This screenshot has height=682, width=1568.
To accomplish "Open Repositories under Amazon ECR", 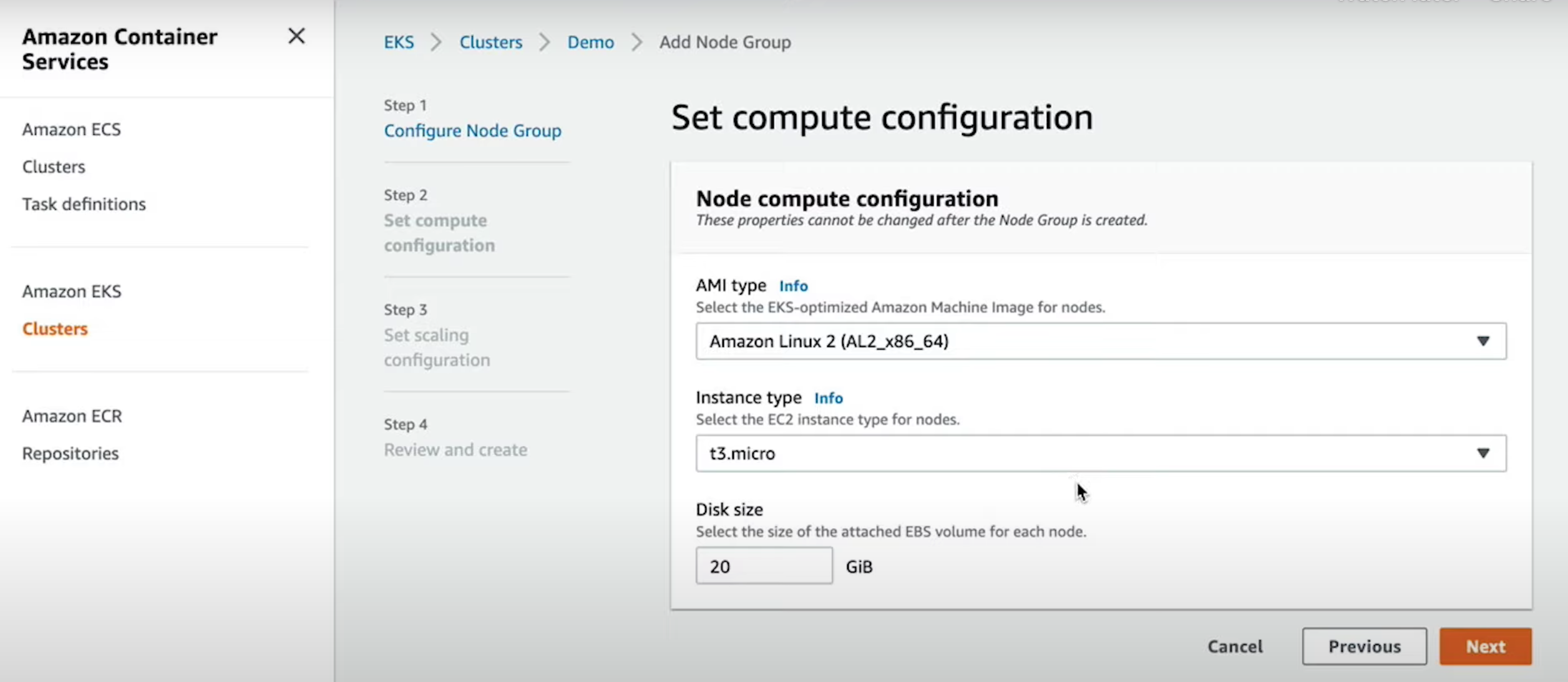I will point(71,454).
